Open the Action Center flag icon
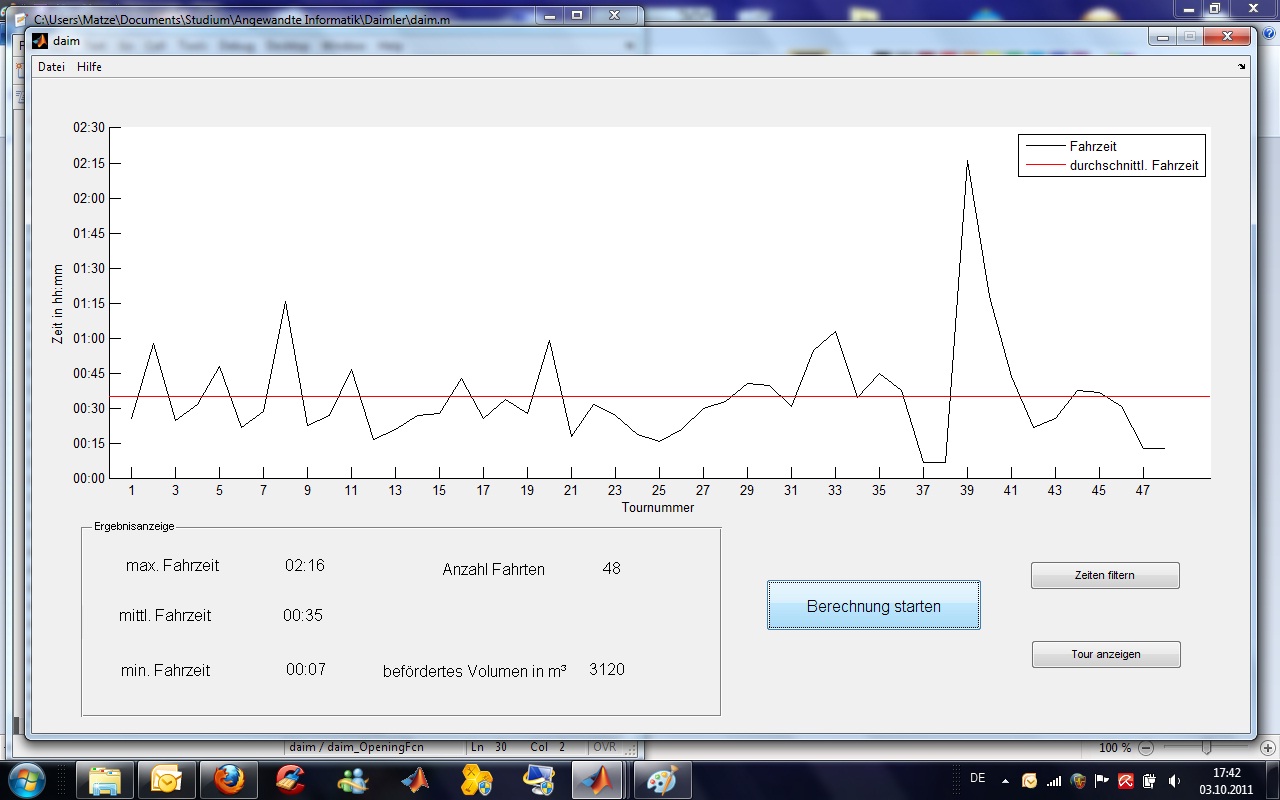Image resolution: width=1280 pixels, height=800 pixels. 1102,781
